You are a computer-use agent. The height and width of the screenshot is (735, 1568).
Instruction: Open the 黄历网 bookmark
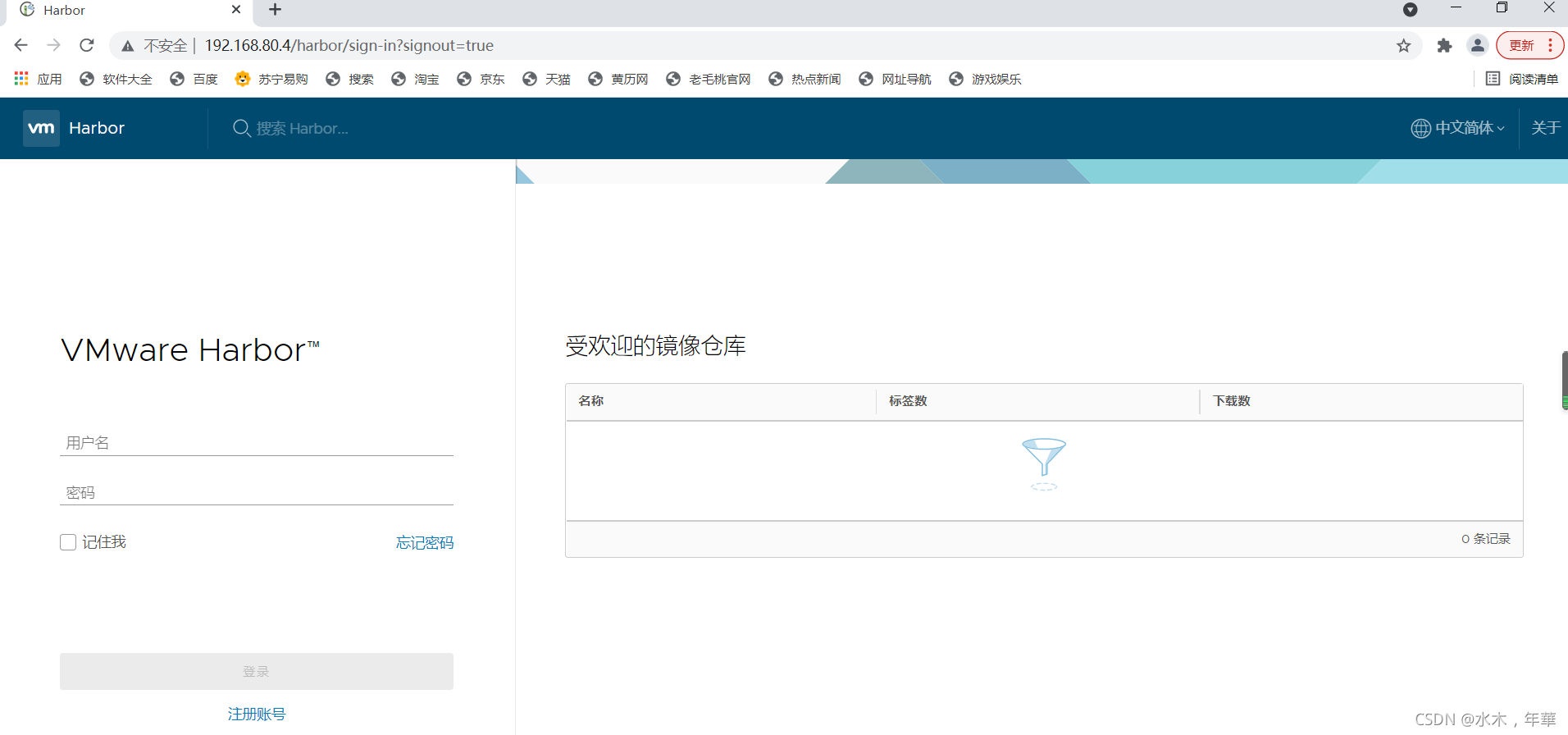tap(618, 79)
